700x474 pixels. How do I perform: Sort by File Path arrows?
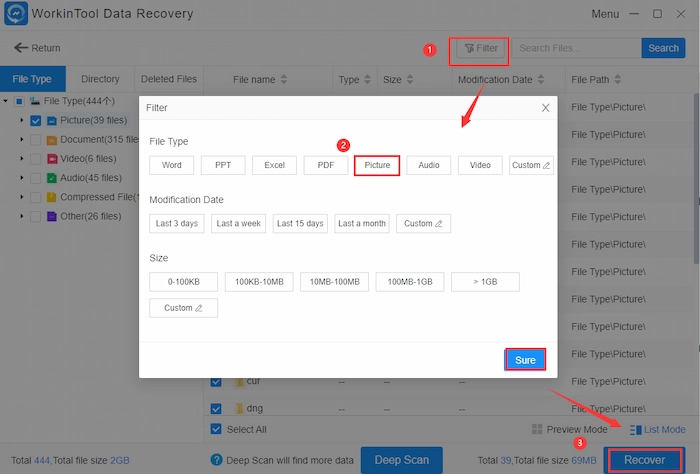(x=617, y=79)
